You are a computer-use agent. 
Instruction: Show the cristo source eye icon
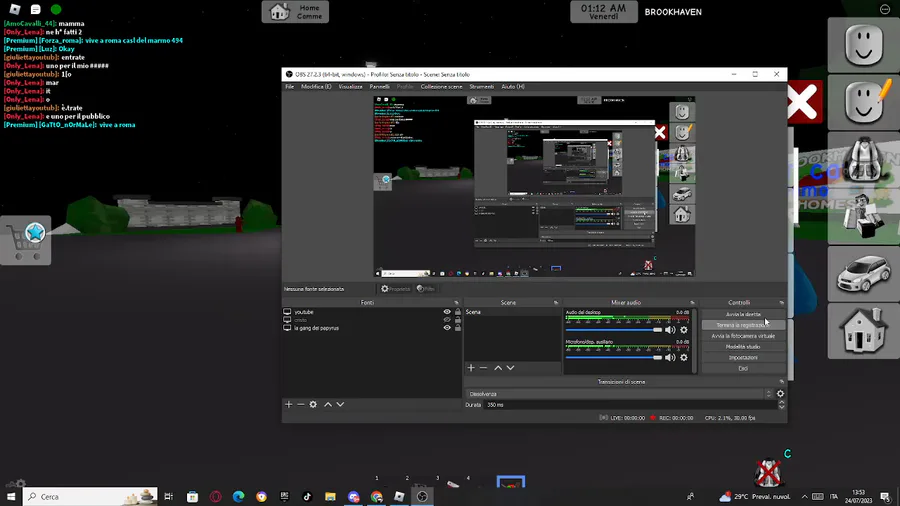447,320
